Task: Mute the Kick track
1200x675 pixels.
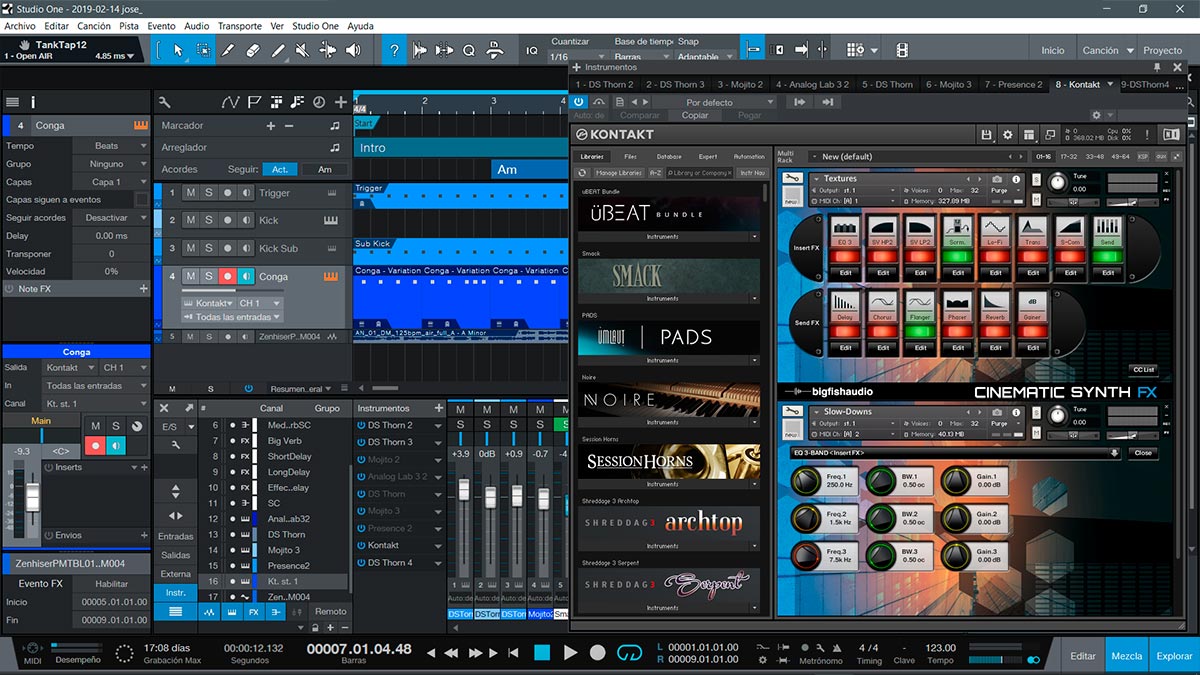Action: (190, 220)
